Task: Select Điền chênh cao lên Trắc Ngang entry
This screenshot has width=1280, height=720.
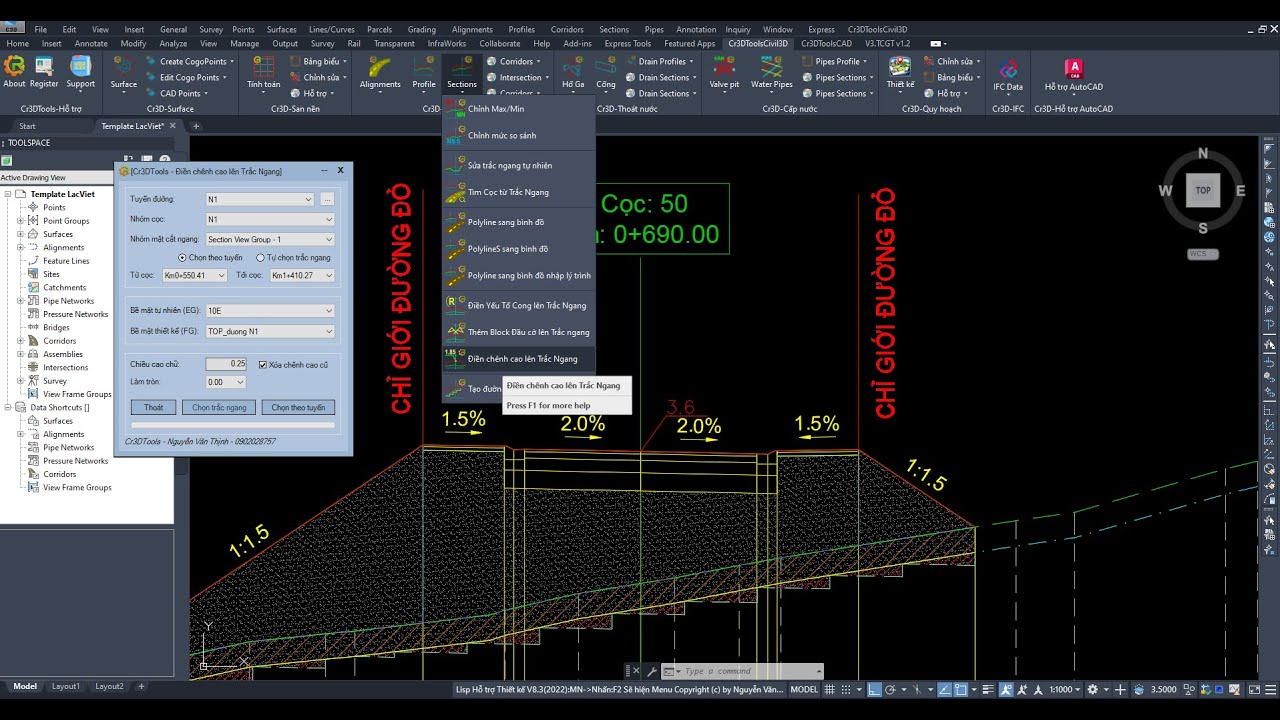Action: coord(519,358)
